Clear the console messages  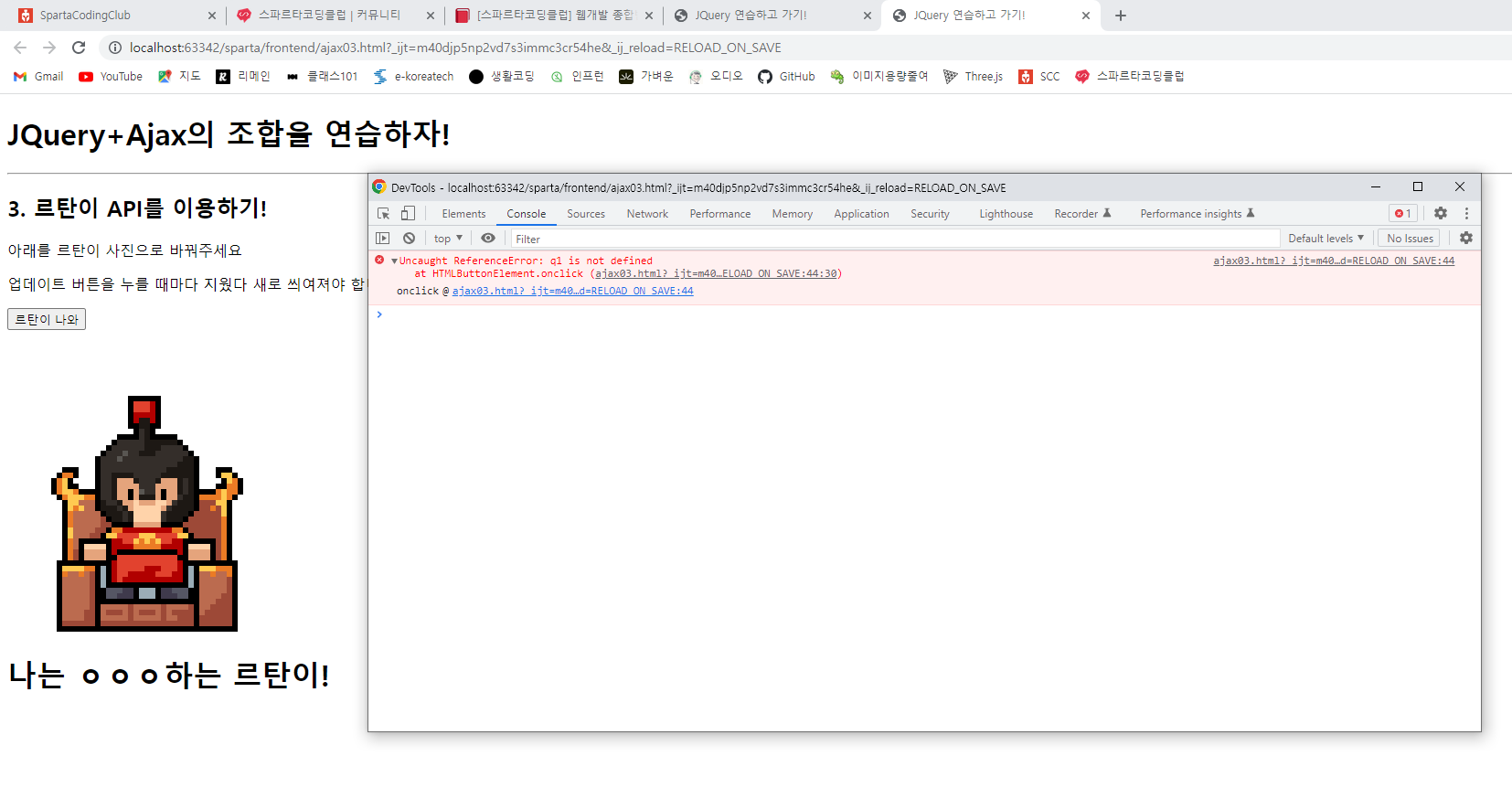tap(410, 238)
